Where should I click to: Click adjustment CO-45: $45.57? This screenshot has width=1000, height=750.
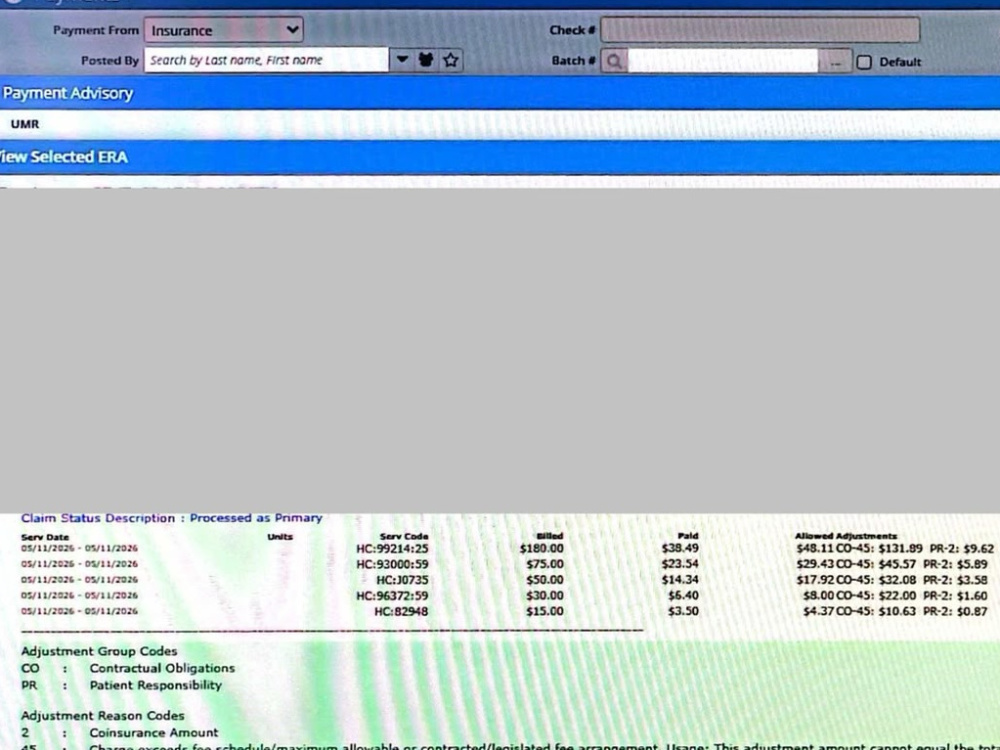[x=876, y=564]
